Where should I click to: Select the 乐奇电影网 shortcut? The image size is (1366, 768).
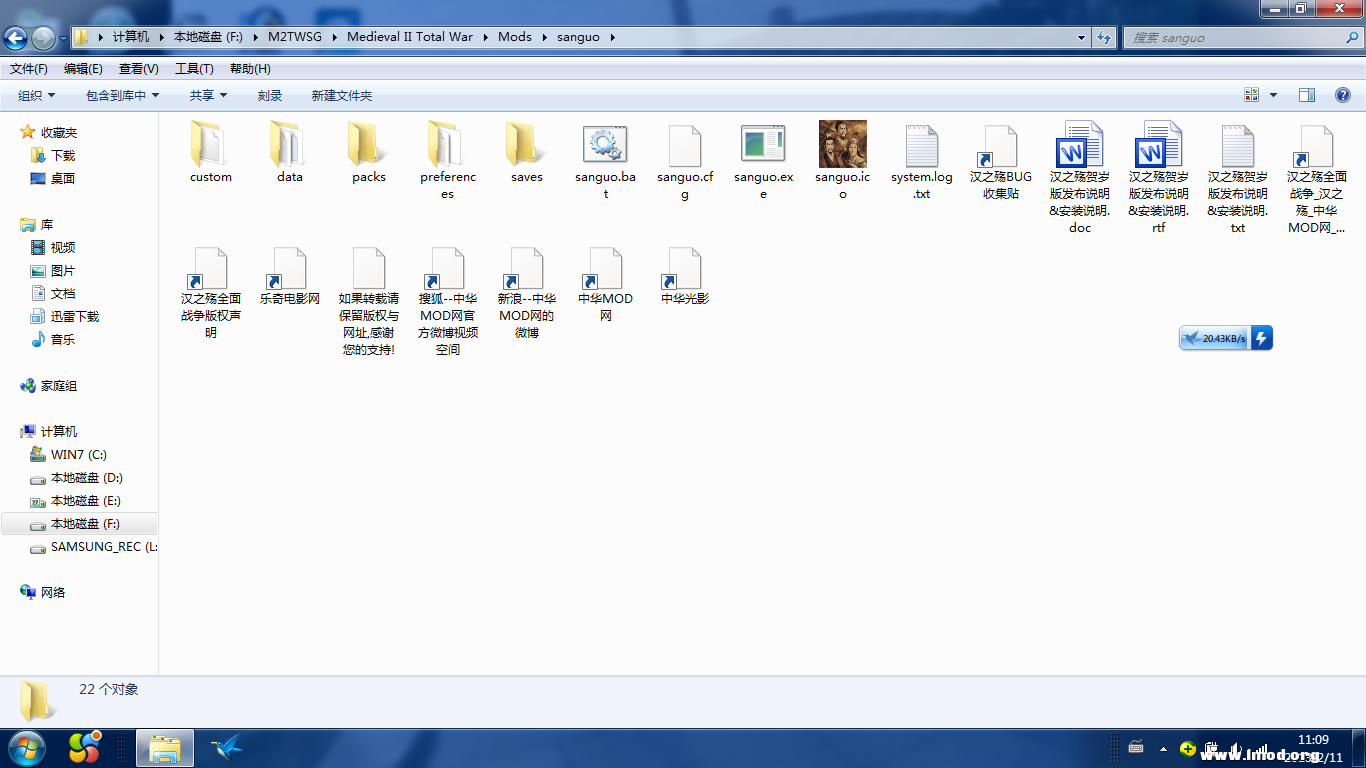pyautogui.click(x=289, y=270)
